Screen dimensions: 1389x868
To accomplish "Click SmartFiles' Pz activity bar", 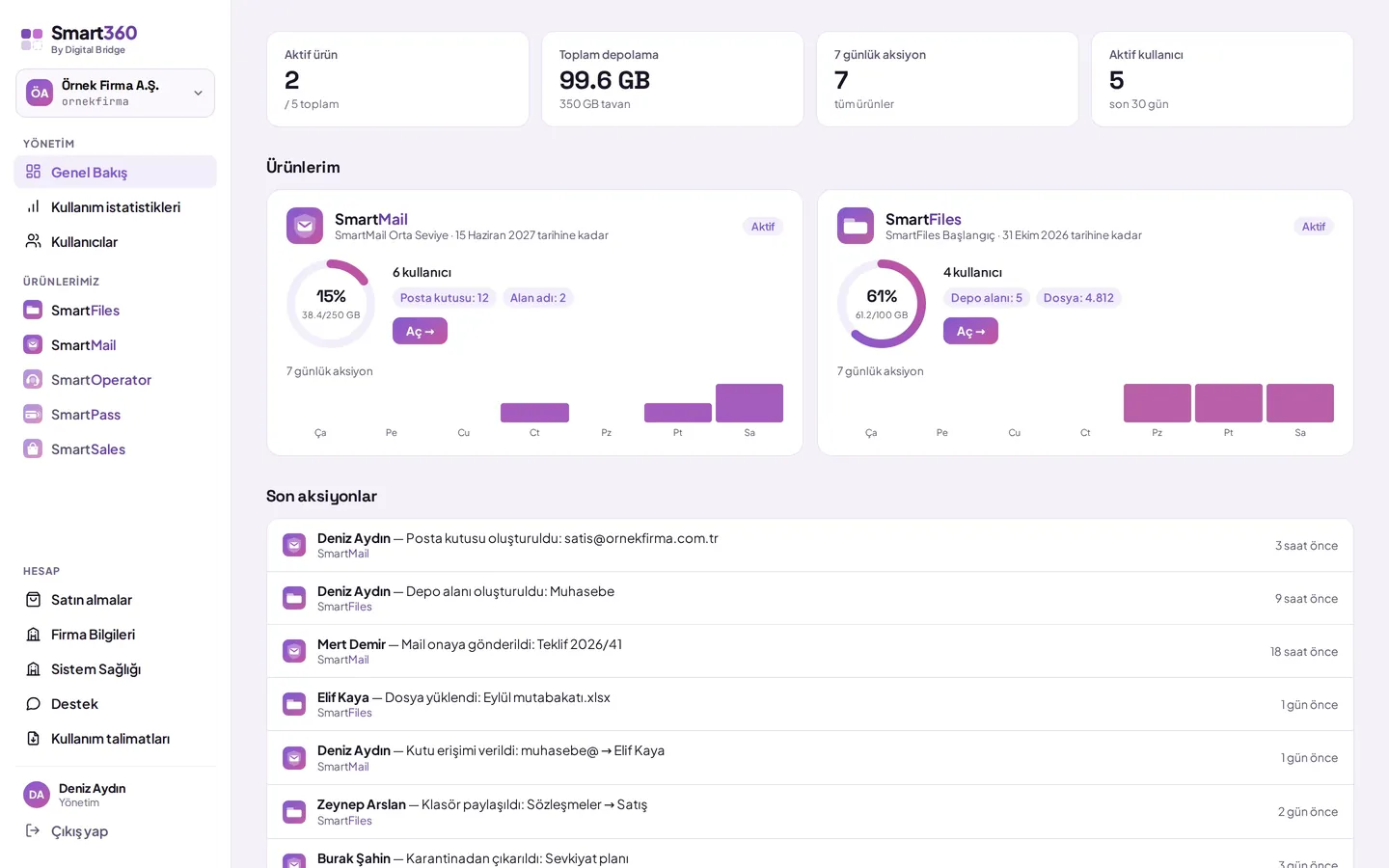I will (1157, 403).
